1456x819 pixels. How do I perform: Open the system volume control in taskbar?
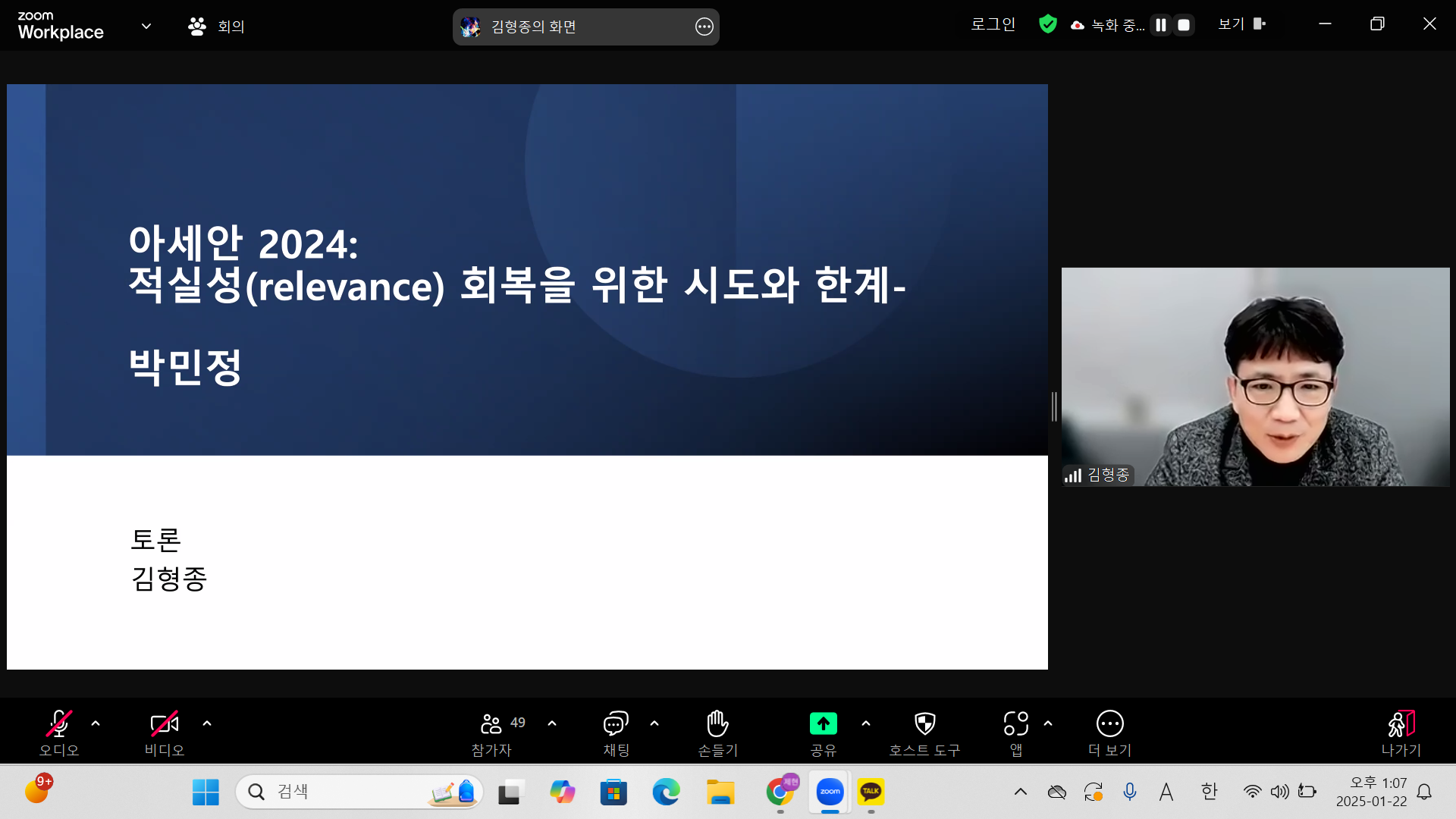(x=1280, y=791)
